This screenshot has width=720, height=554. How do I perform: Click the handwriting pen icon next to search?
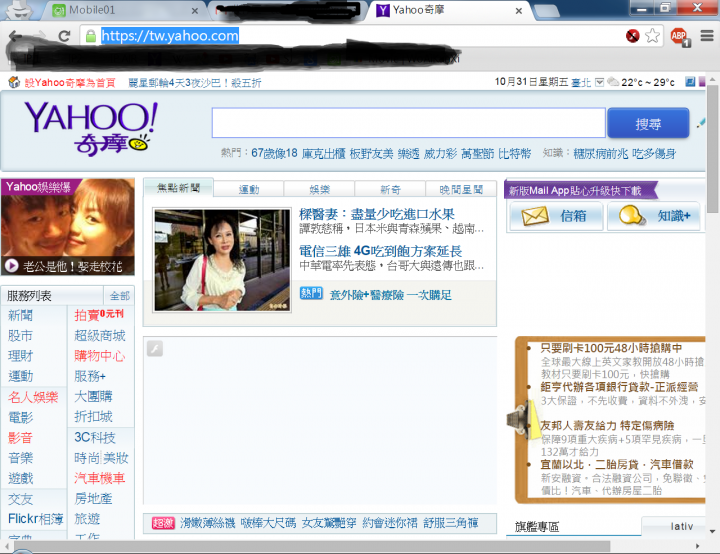point(700,123)
